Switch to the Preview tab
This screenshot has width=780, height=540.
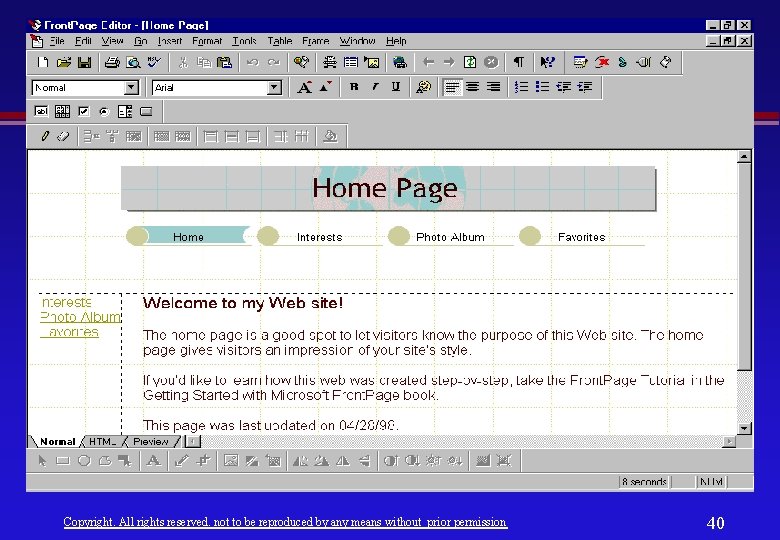pos(151,442)
